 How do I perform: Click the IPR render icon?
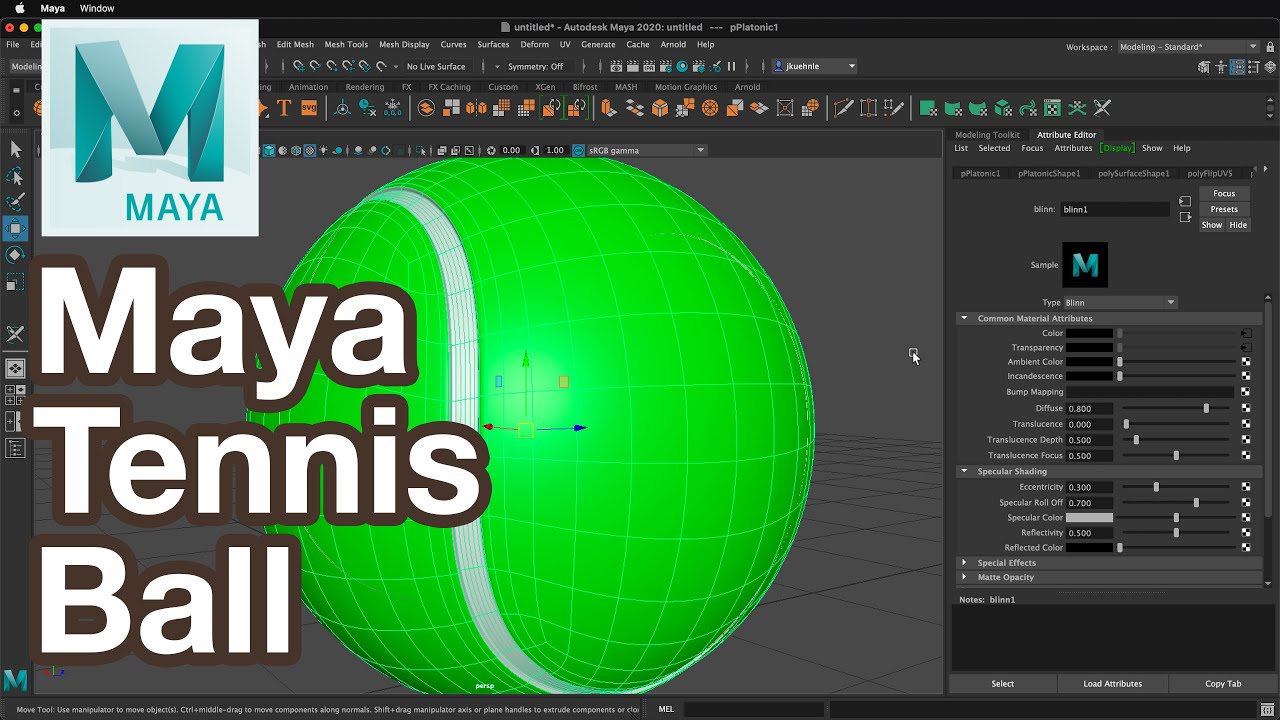649,66
